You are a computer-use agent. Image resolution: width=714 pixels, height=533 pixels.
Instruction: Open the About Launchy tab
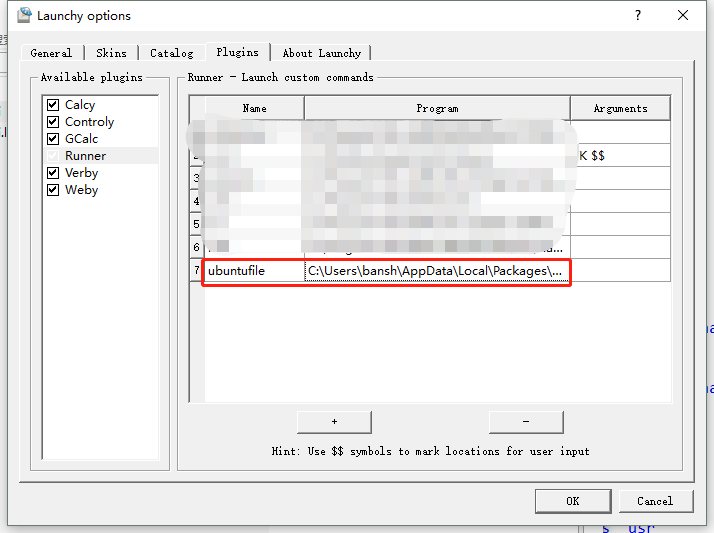[321, 53]
